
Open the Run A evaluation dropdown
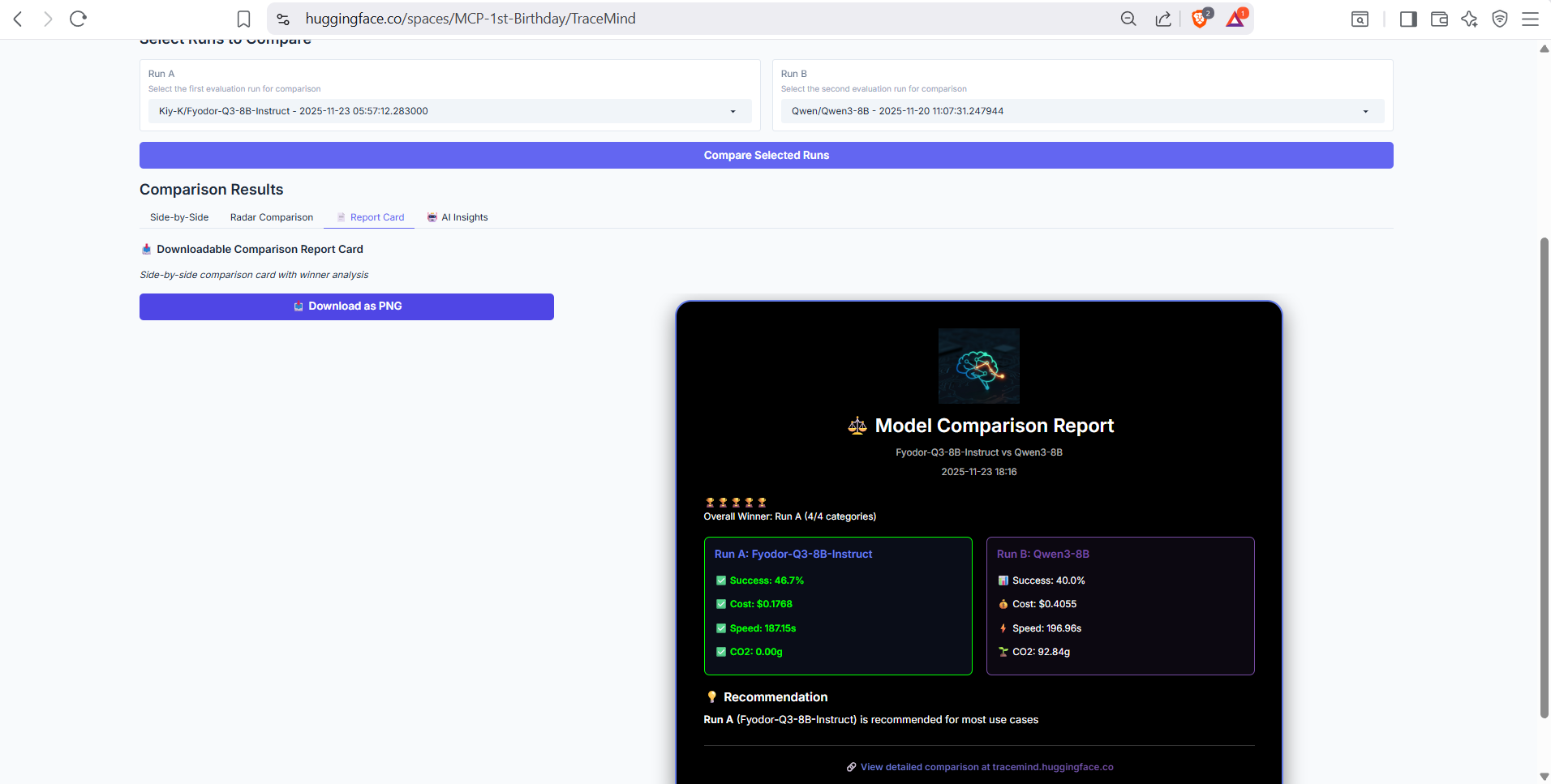(449, 111)
